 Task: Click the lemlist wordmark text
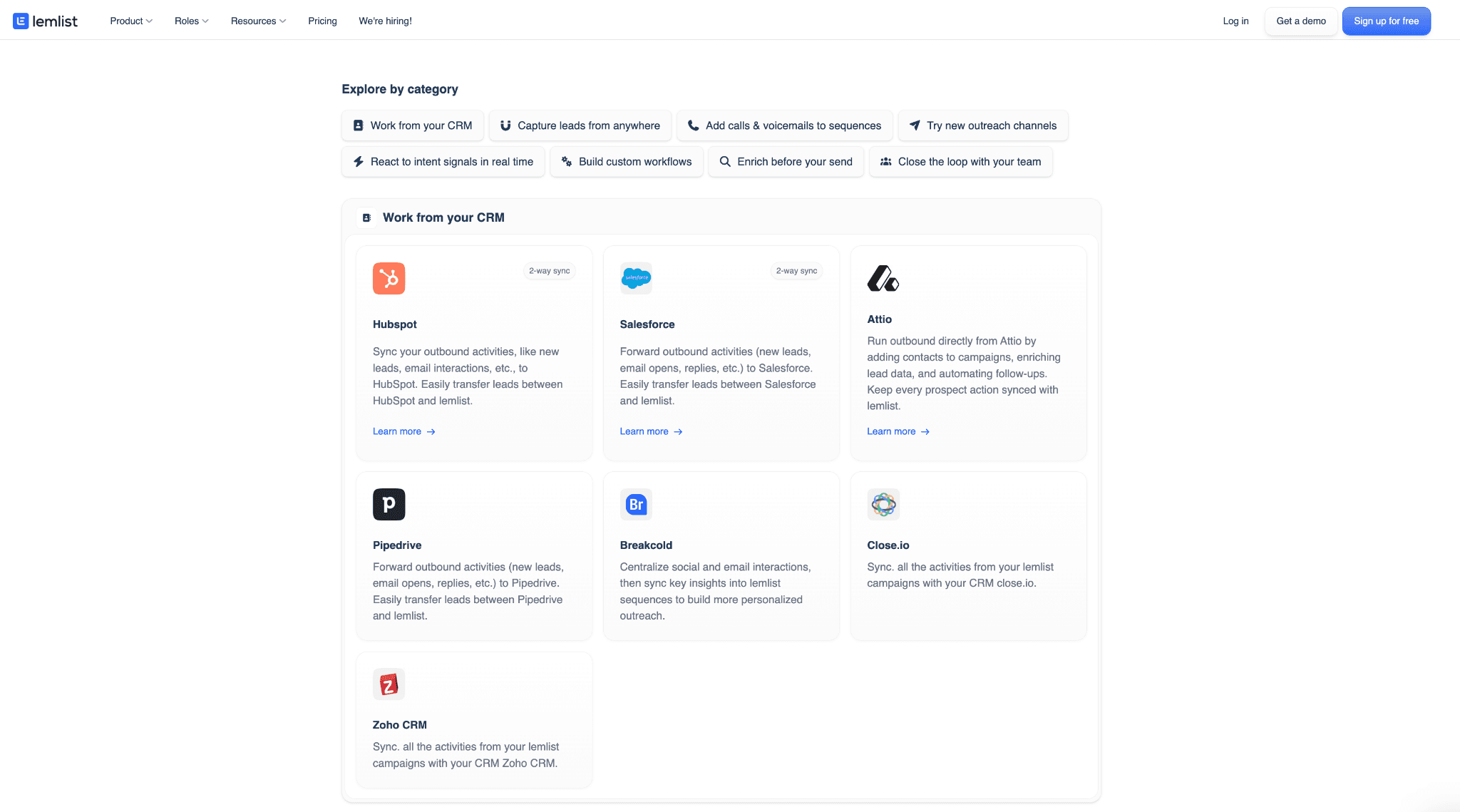[x=55, y=21]
